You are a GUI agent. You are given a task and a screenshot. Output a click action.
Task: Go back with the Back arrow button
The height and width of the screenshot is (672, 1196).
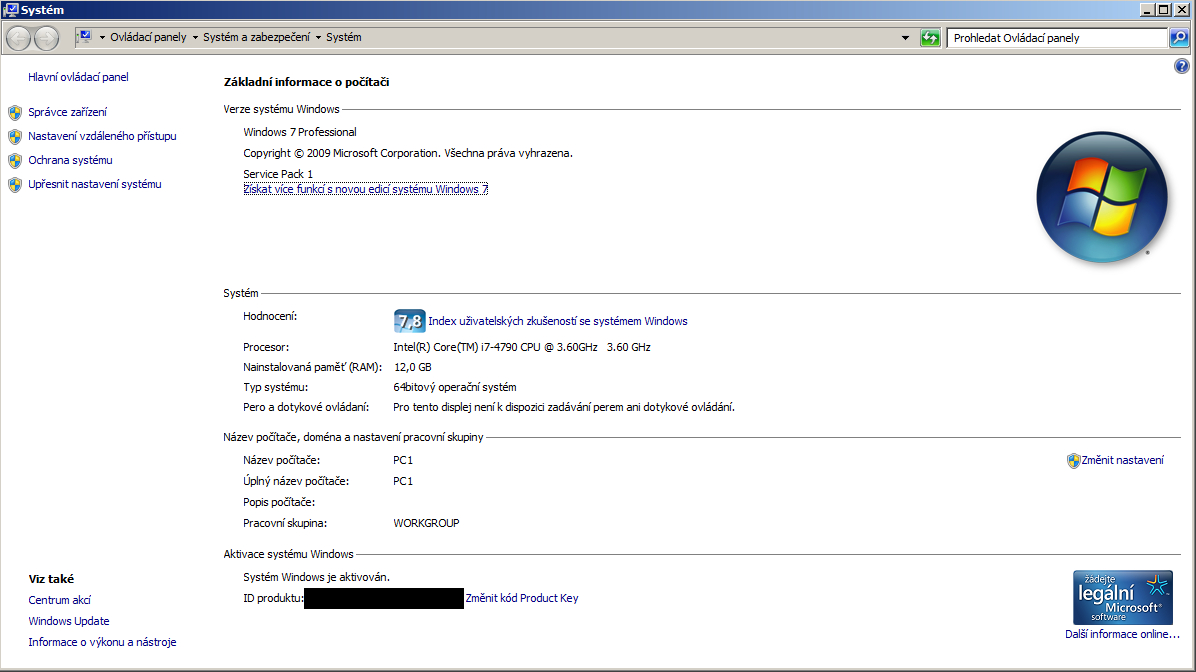coord(19,37)
